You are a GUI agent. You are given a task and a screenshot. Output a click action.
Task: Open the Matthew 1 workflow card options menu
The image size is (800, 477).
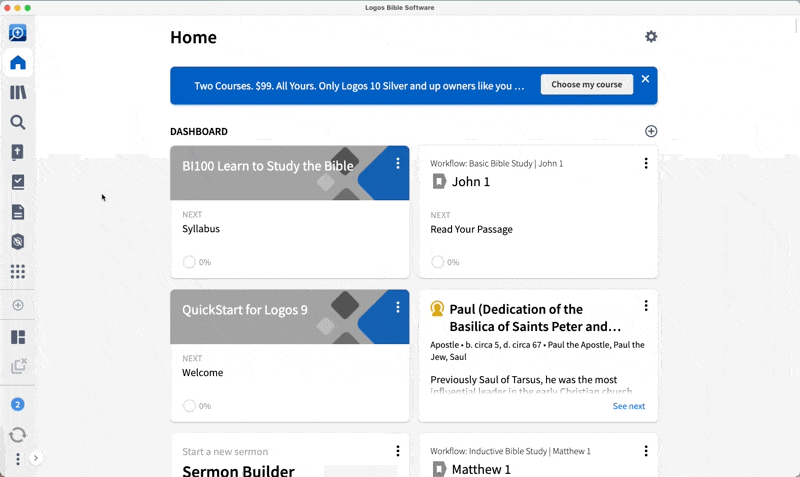[646, 451]
